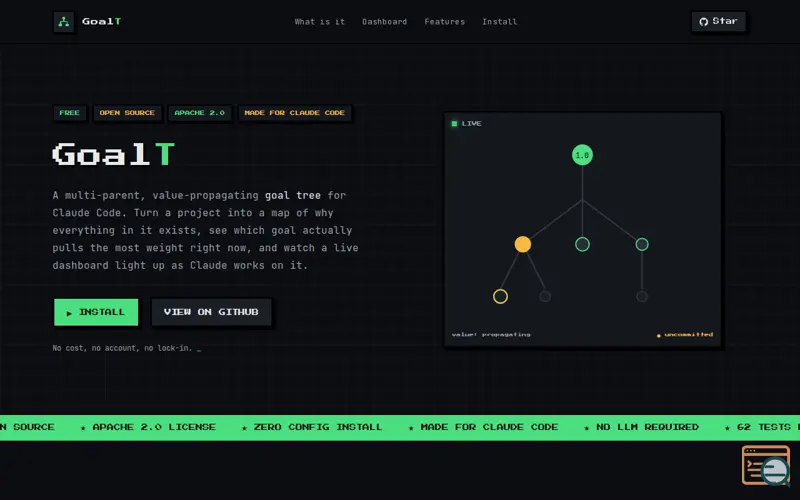Screen dimensions: 800x500
Task: Click the APACHE 2.0 badge
Action: [199, 113]
